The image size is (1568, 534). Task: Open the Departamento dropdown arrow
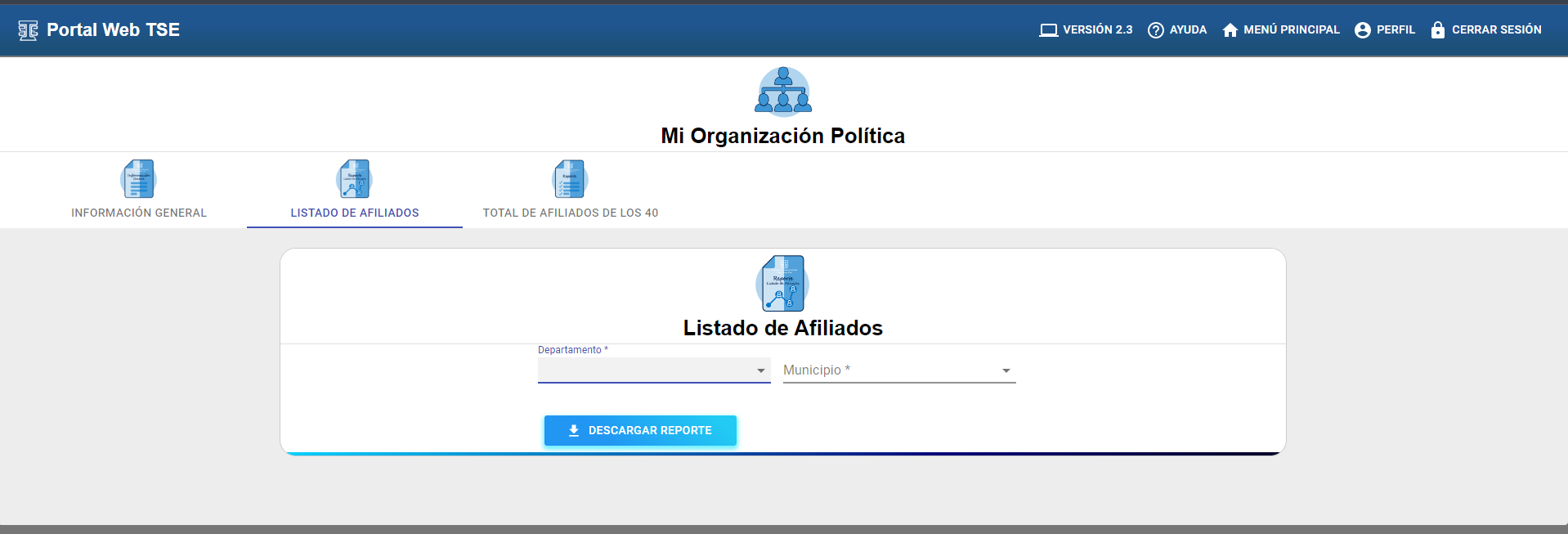[x=760, y=370]
